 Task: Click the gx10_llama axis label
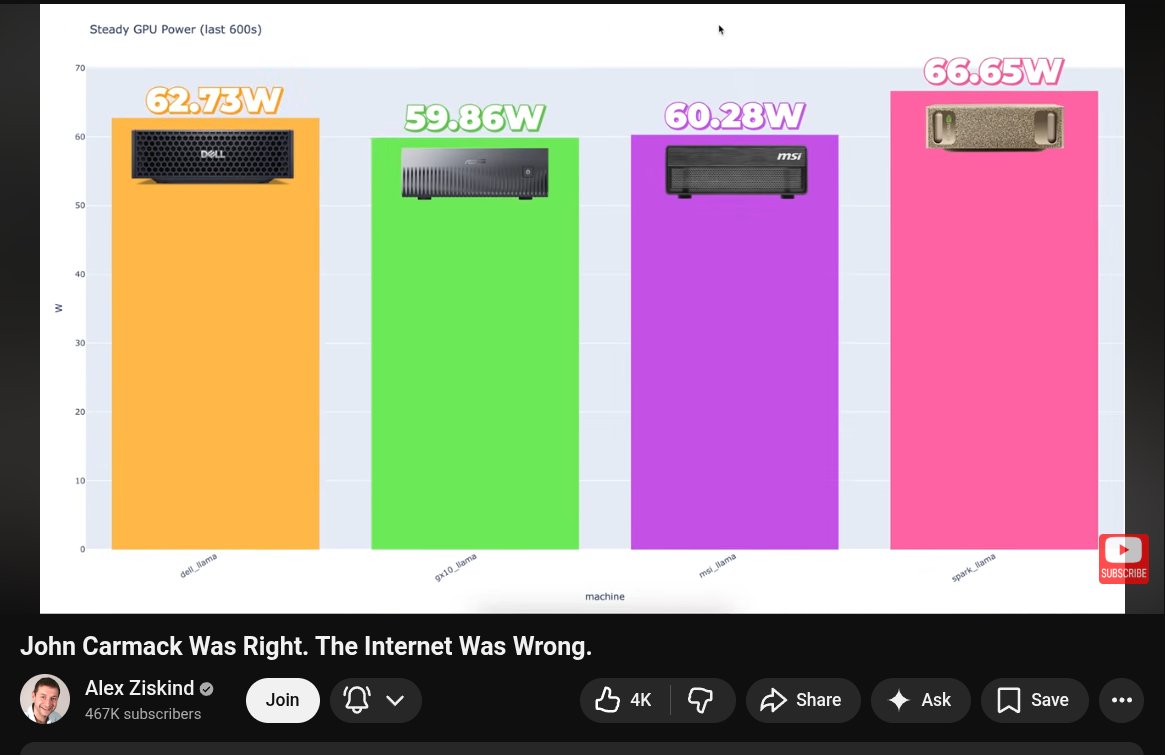click(x=455, y=568)
